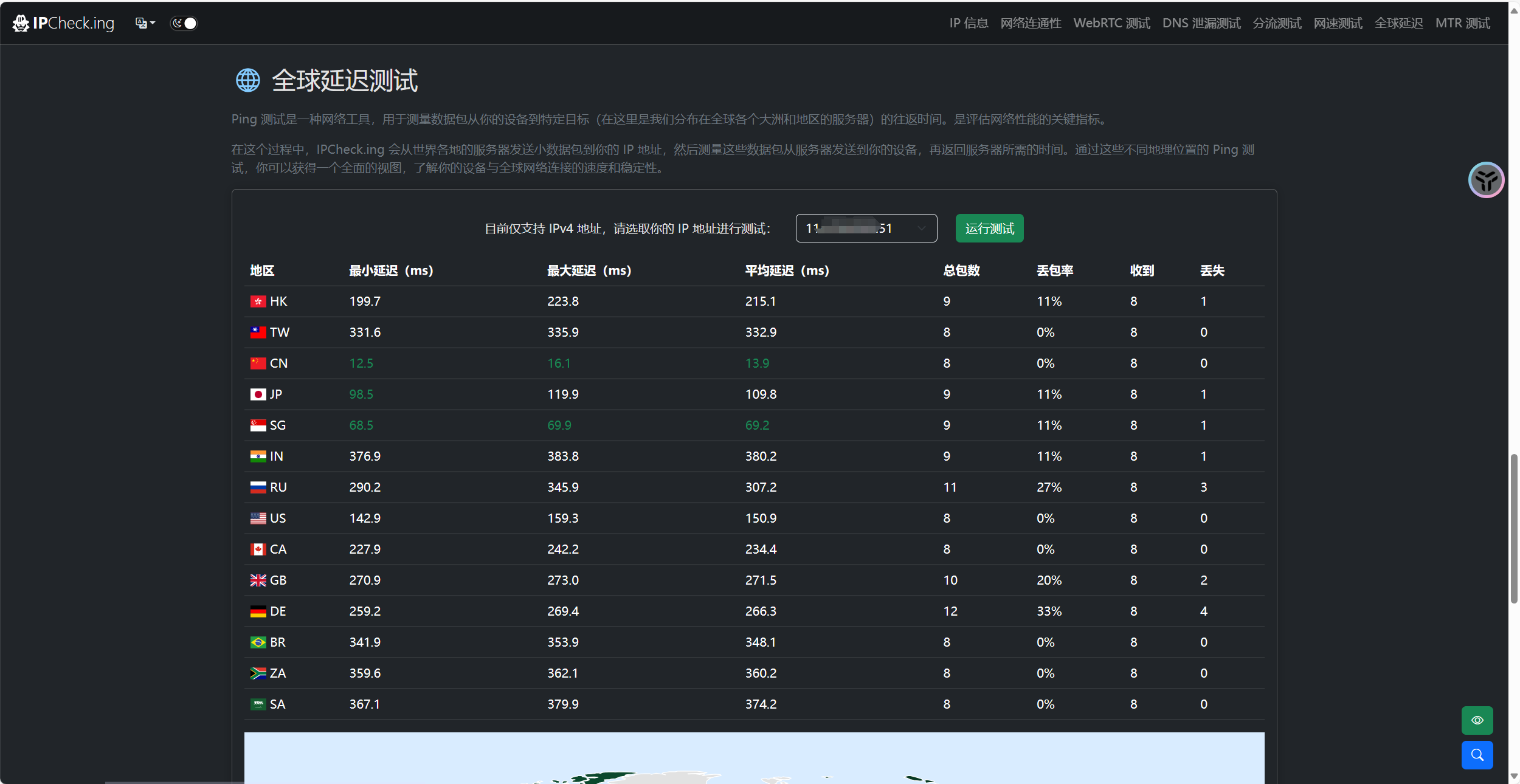Click the Brazil flag icon
Viewport: 1520px width, 784px height.
click(x=258, y=642)
